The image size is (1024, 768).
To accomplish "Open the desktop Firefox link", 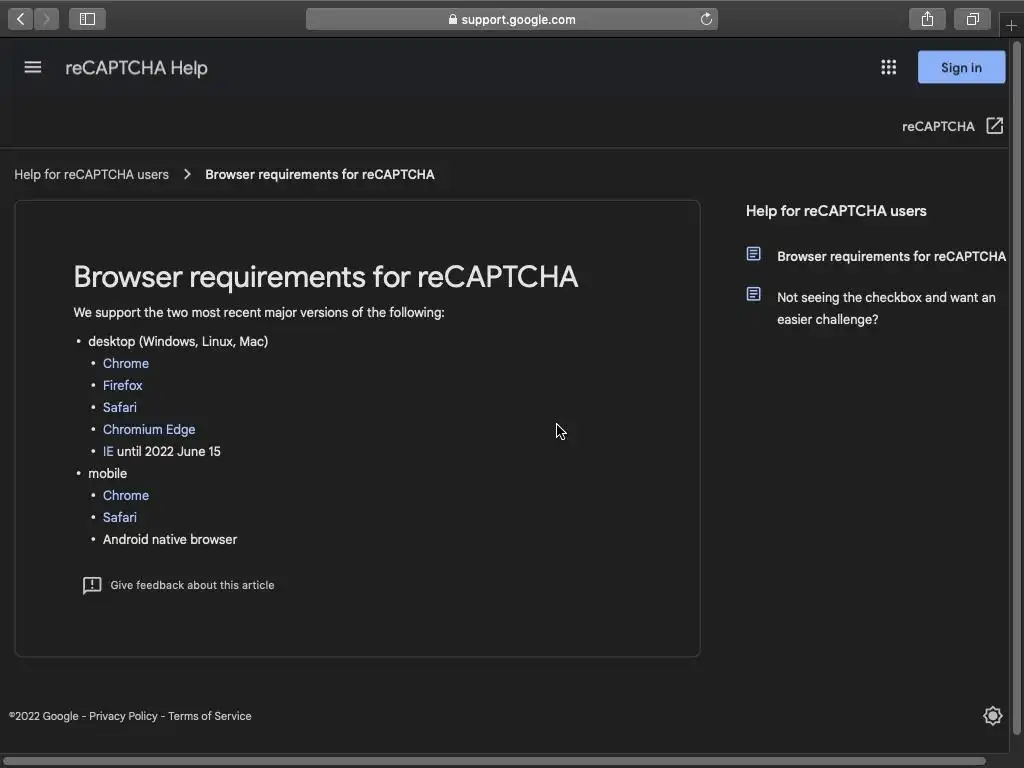I will coord(123,386).
